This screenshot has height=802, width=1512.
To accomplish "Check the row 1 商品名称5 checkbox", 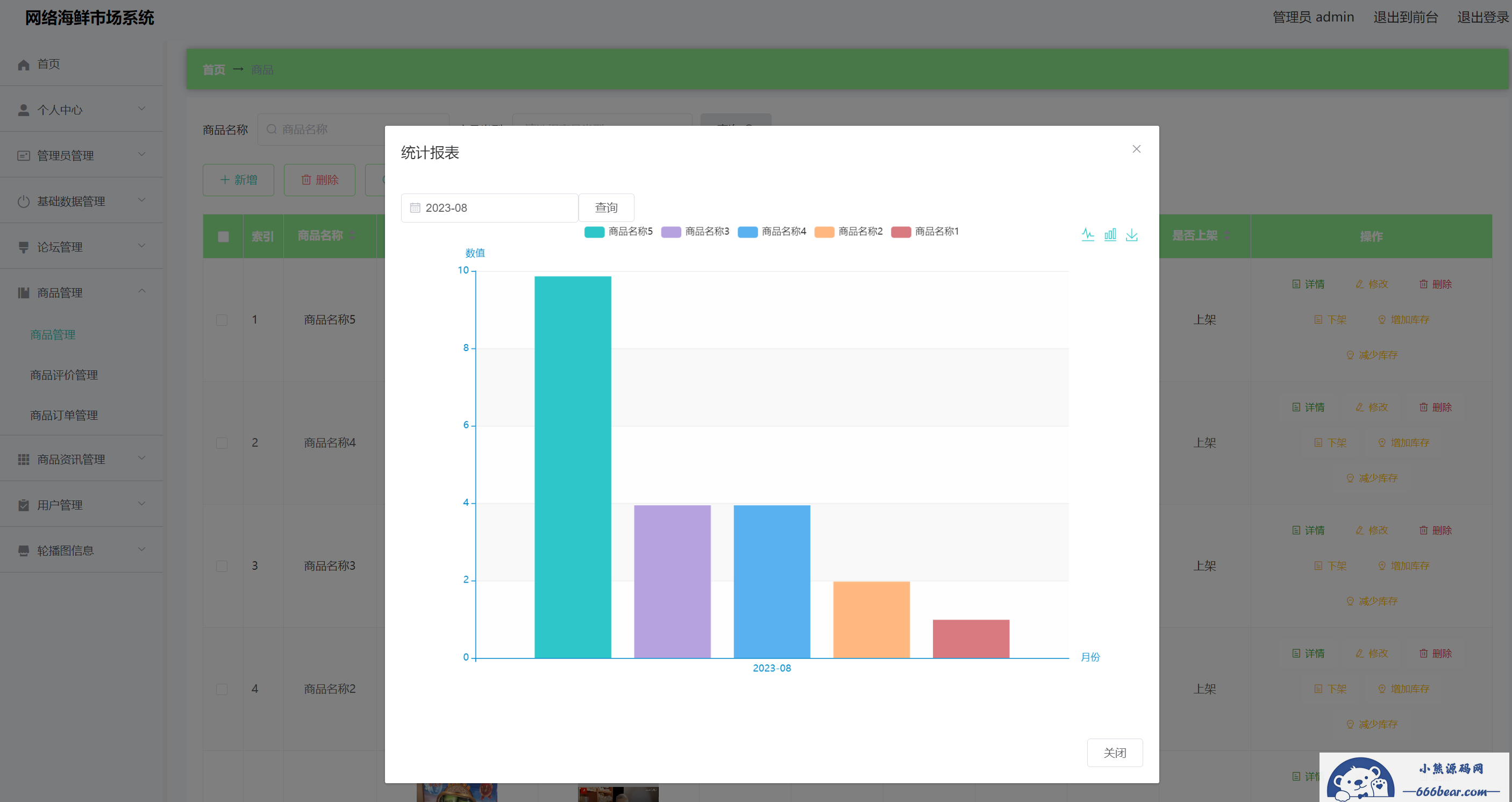I will 222,320.
